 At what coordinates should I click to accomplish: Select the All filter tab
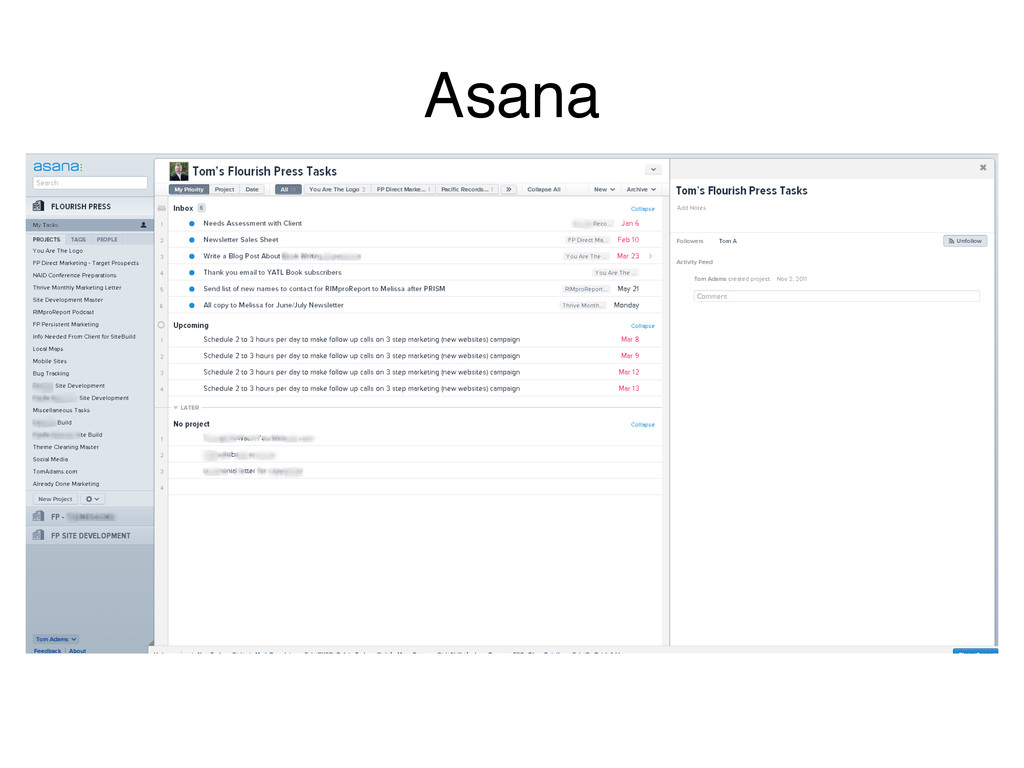click(x=288, y=189)
